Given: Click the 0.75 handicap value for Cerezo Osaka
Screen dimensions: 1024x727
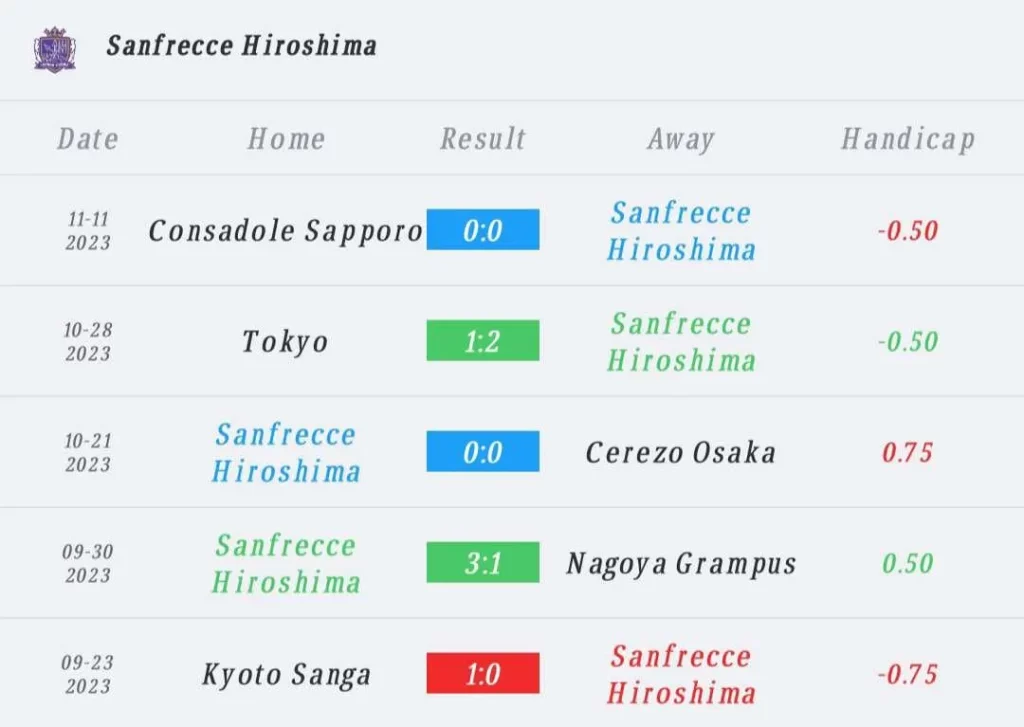Looking at the screenshot, I should [908, 453].
